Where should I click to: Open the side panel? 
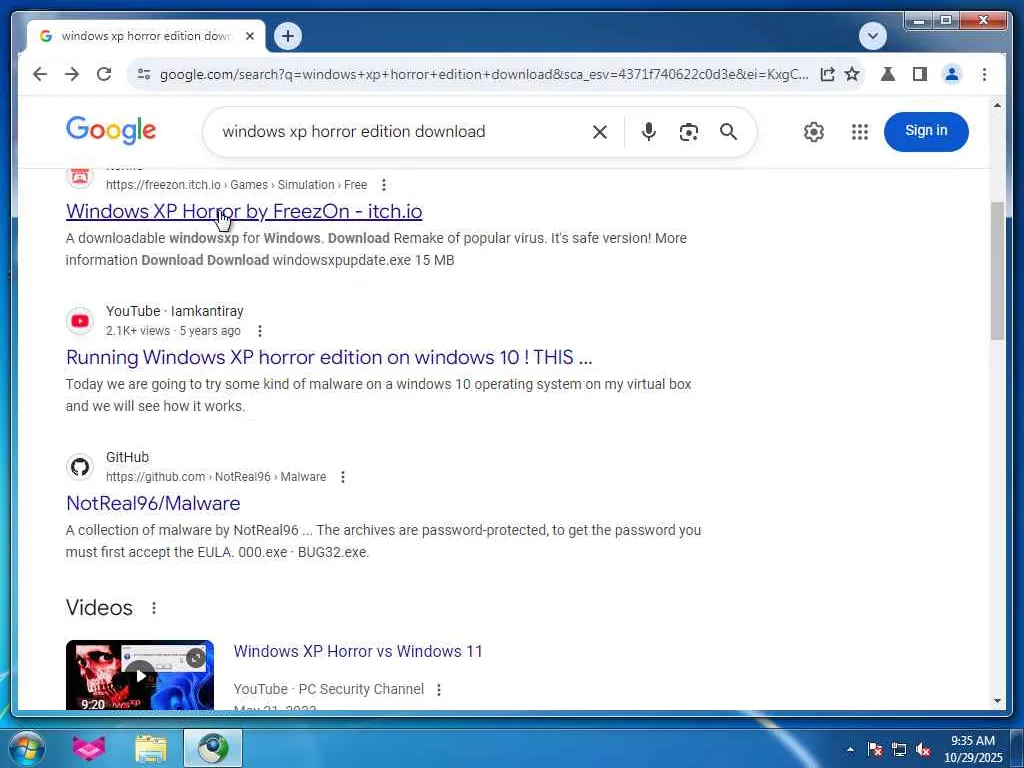(920, 74)
